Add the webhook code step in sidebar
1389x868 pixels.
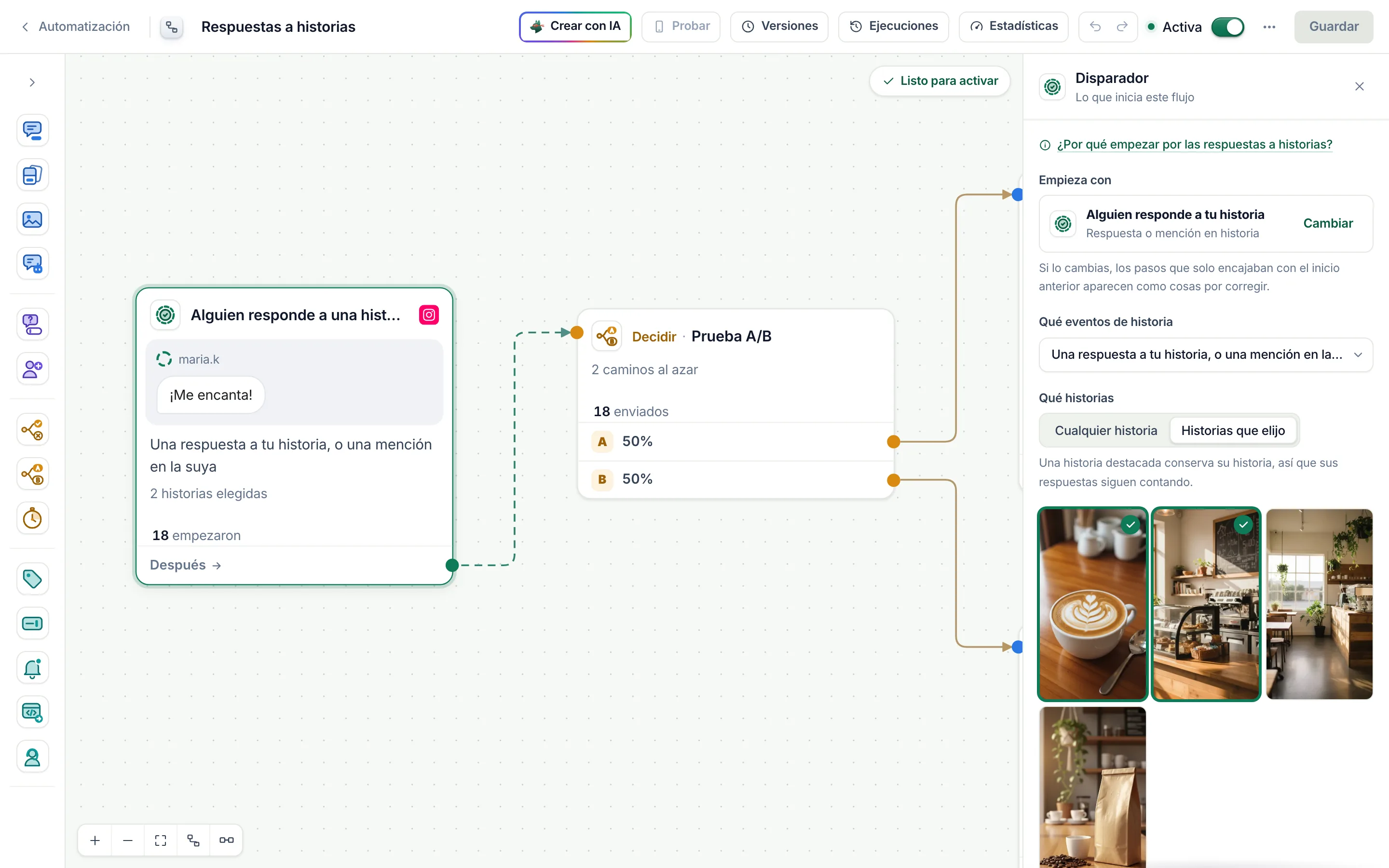32,712
